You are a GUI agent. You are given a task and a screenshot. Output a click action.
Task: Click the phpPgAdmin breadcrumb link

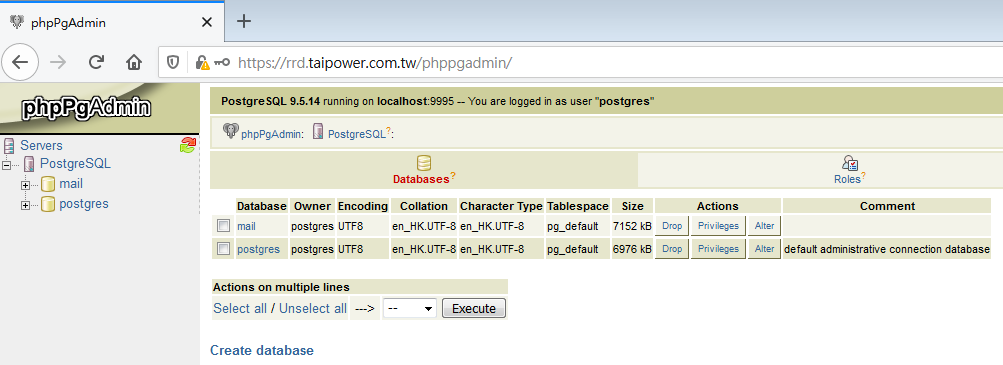[270, 134]
